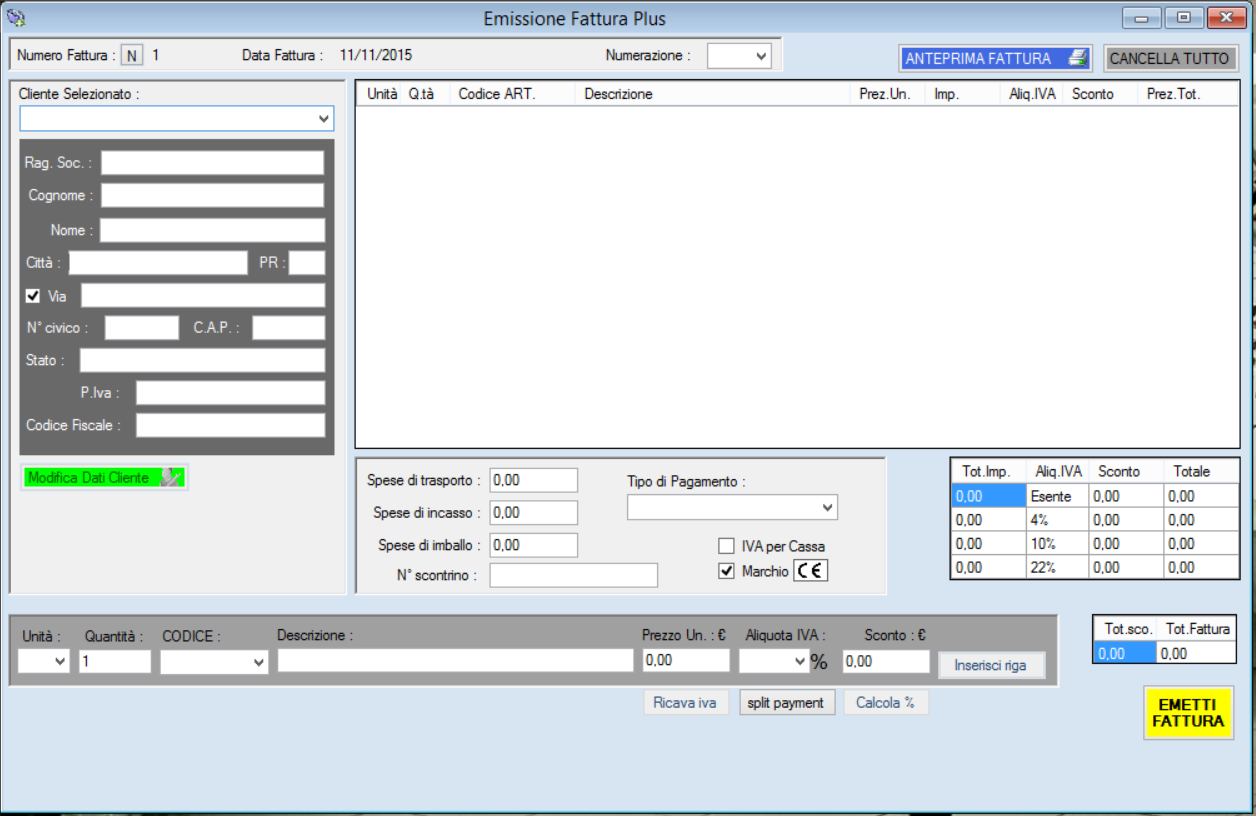This screenshot has width=1256, height=816.
Task: Click the PR input field
Action: [307, 263]
